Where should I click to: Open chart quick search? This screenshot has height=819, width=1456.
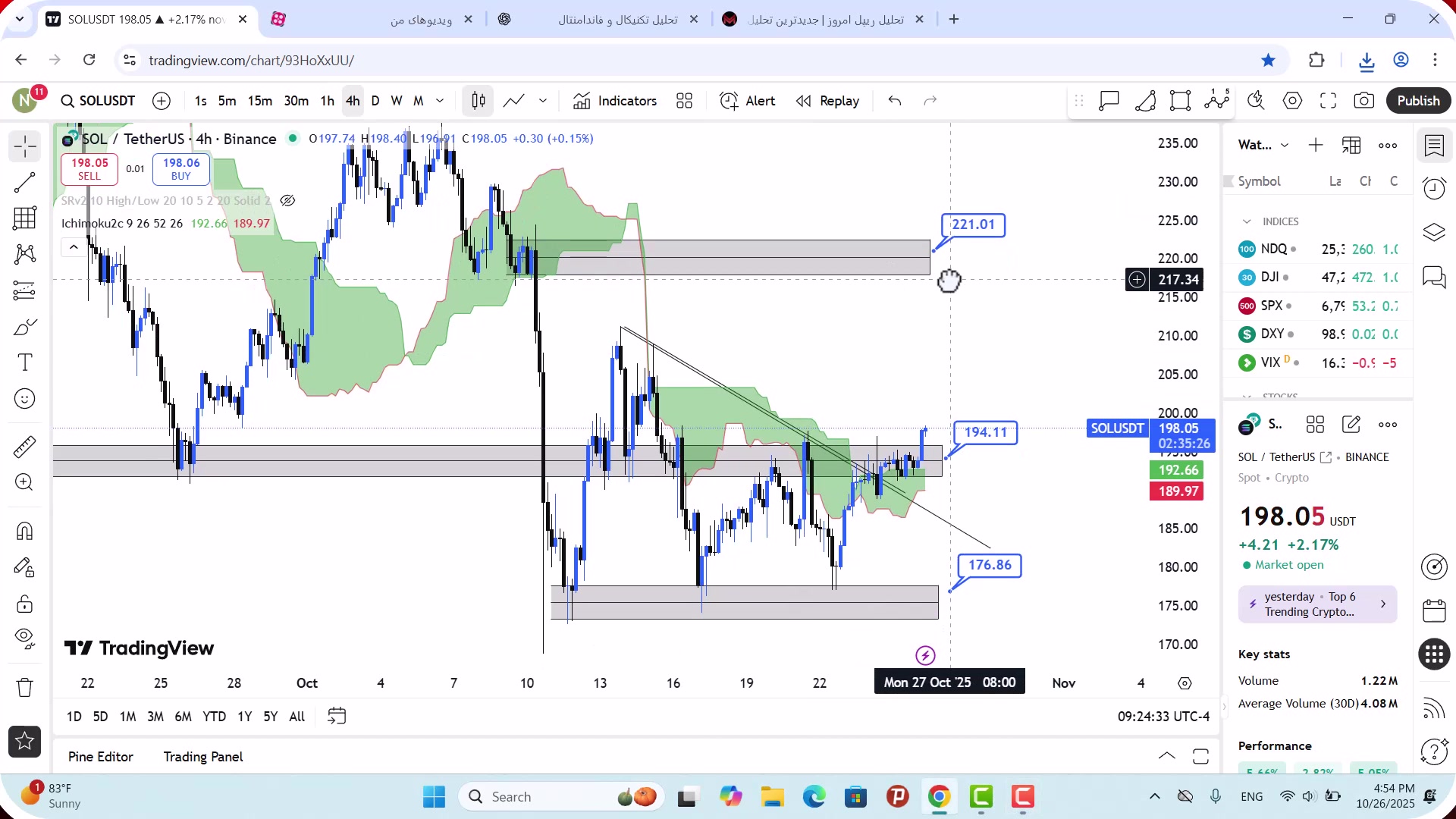coord(1256,101)
